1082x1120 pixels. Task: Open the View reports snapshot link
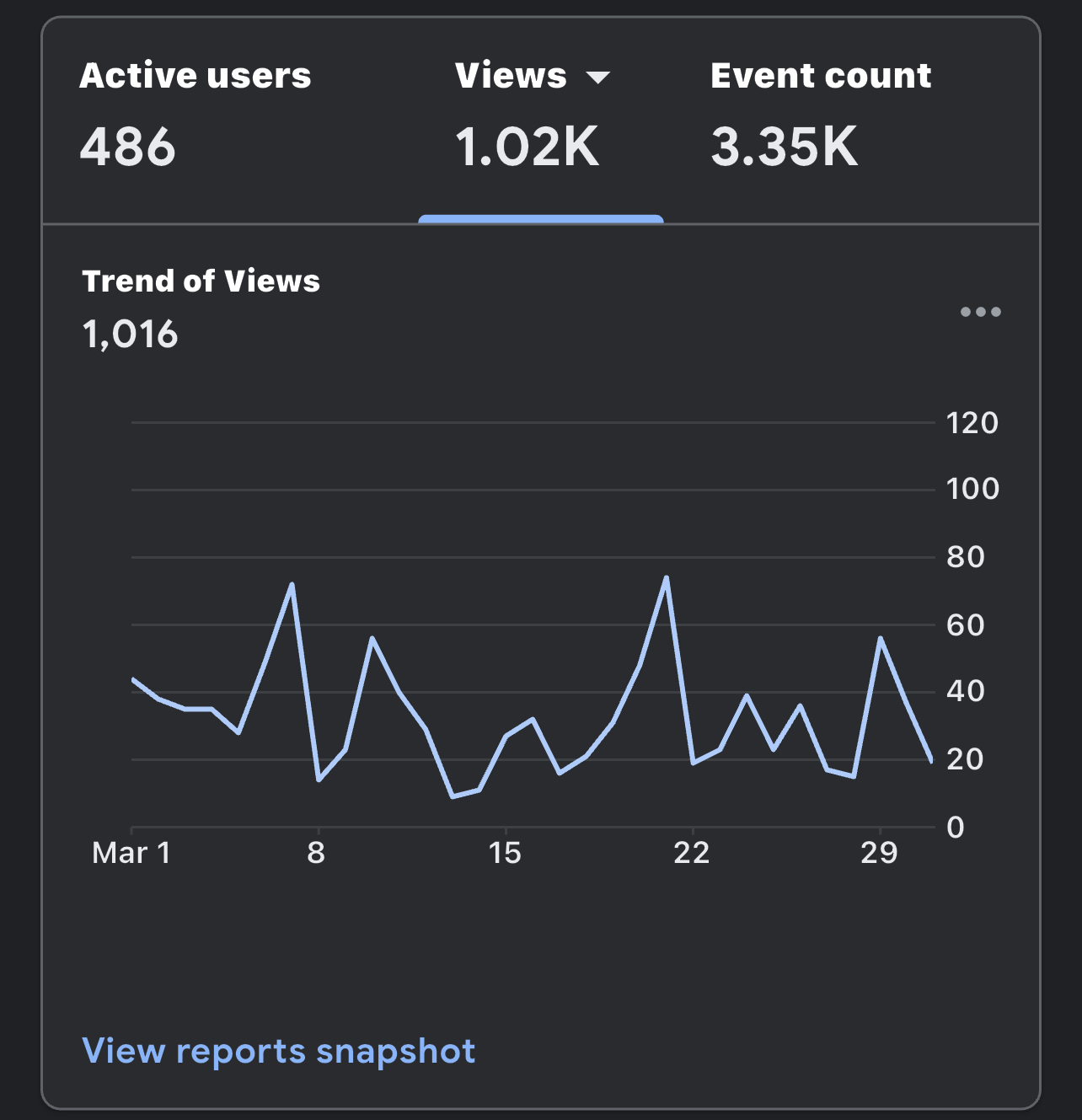click(279, 1052)
